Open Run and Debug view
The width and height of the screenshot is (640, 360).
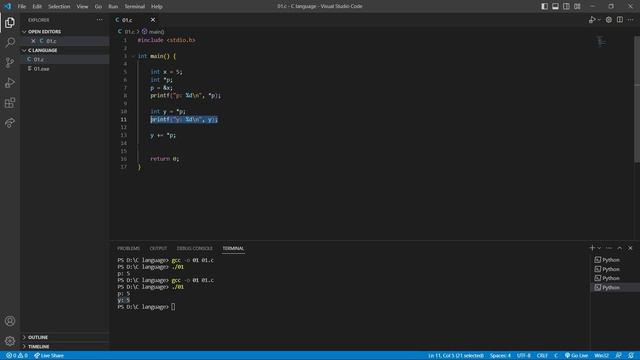(x=10, y=82)
